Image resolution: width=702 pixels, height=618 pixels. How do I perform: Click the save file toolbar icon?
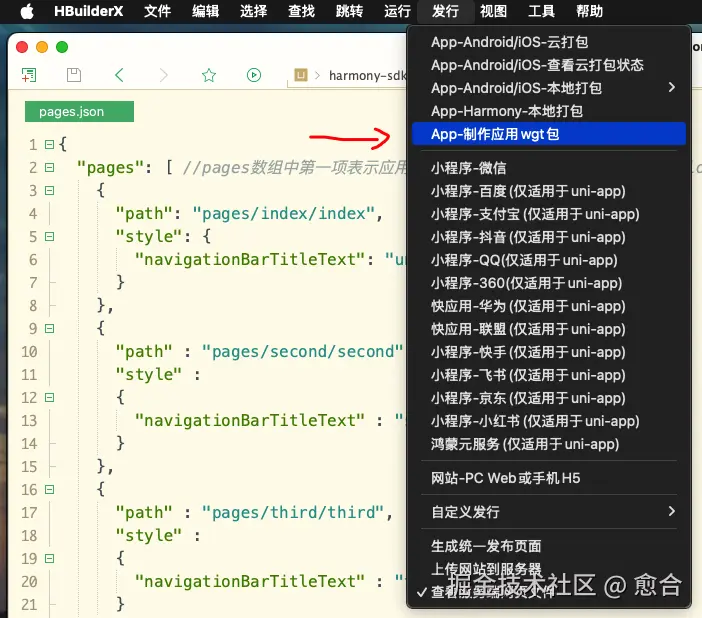pos(74,75)
